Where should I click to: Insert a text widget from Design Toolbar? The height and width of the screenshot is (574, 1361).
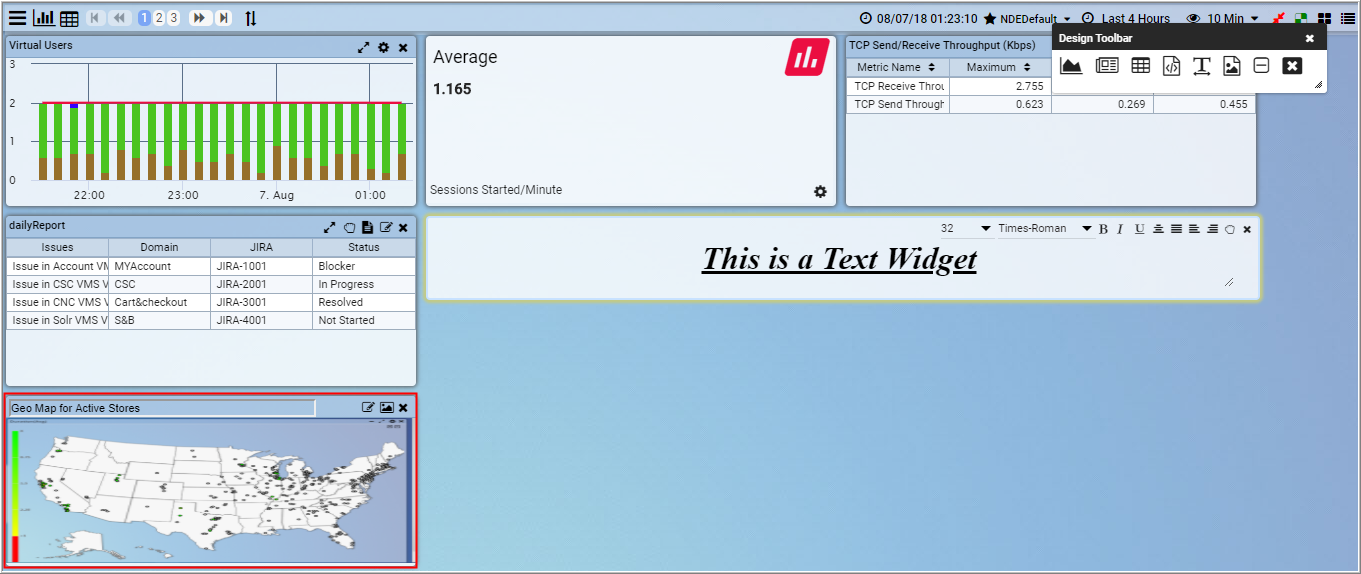click(x=1202, y=66)
